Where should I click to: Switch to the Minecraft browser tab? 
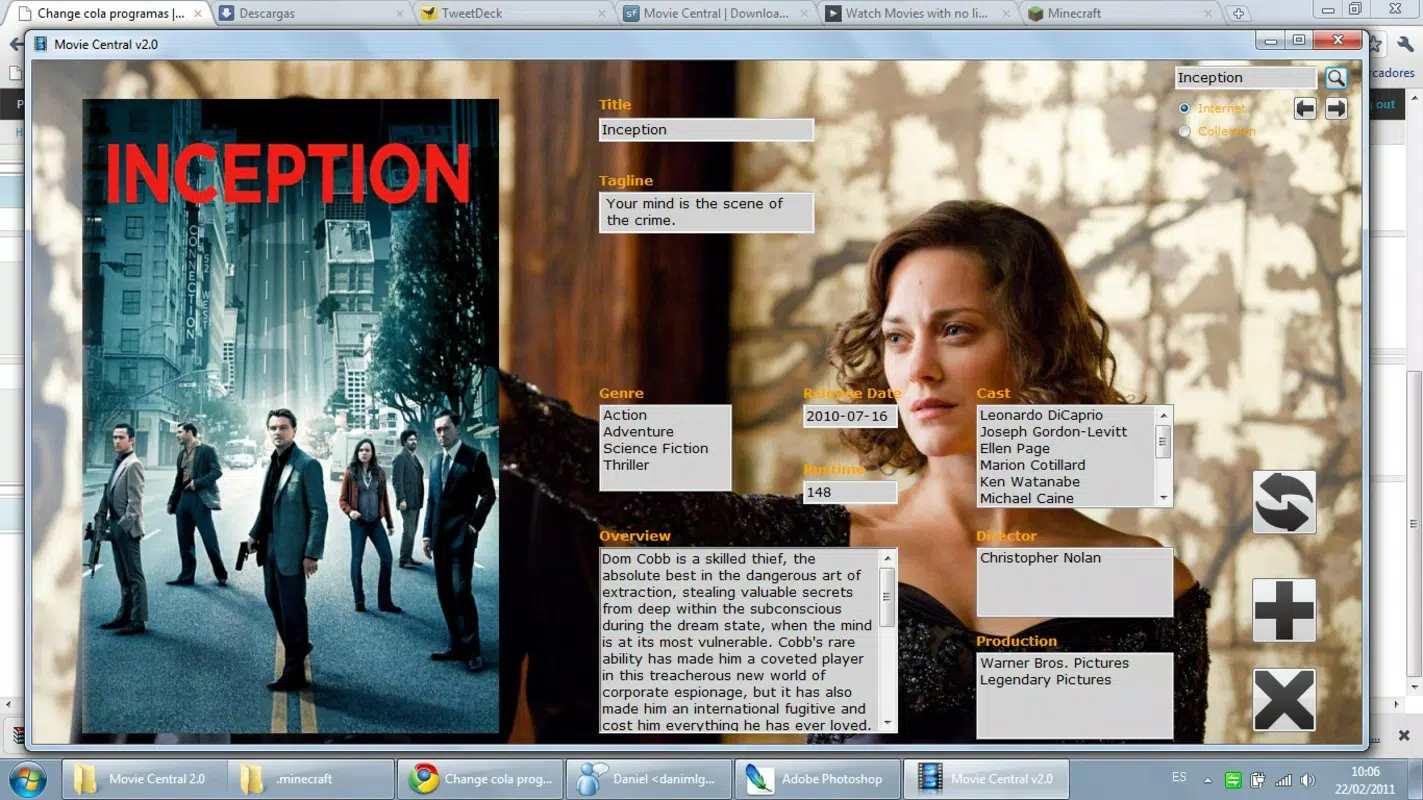coord(1121,13)
